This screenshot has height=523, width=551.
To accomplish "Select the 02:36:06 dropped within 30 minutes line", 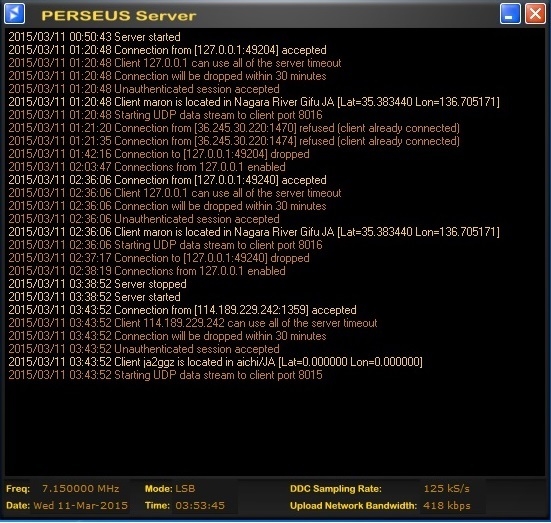I will [168, 206].
